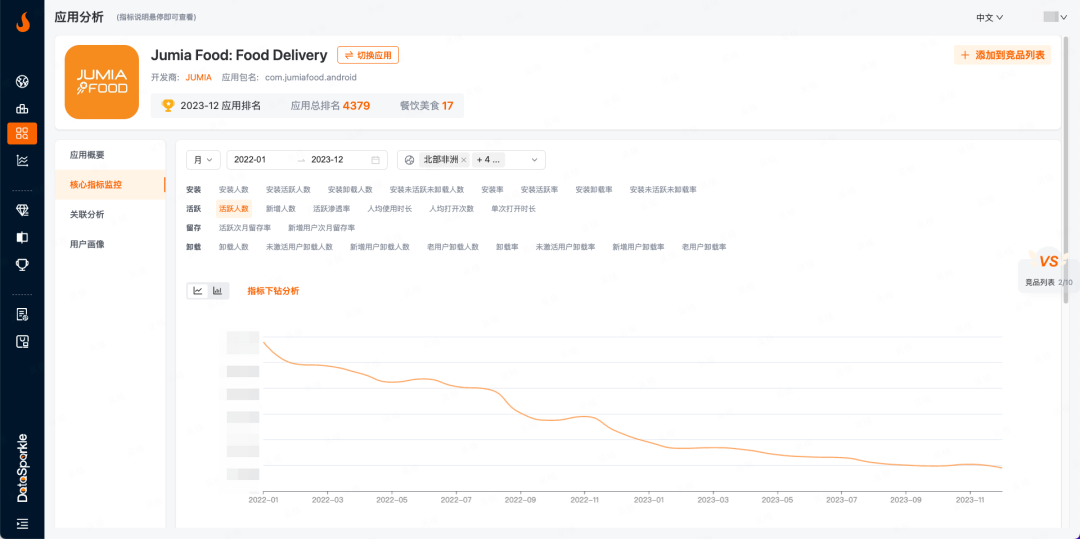Viewport: 1080px width, 539px height.
Task: Select the highlighted app grid sidebar icon
Action: click(x=22, y=134)
